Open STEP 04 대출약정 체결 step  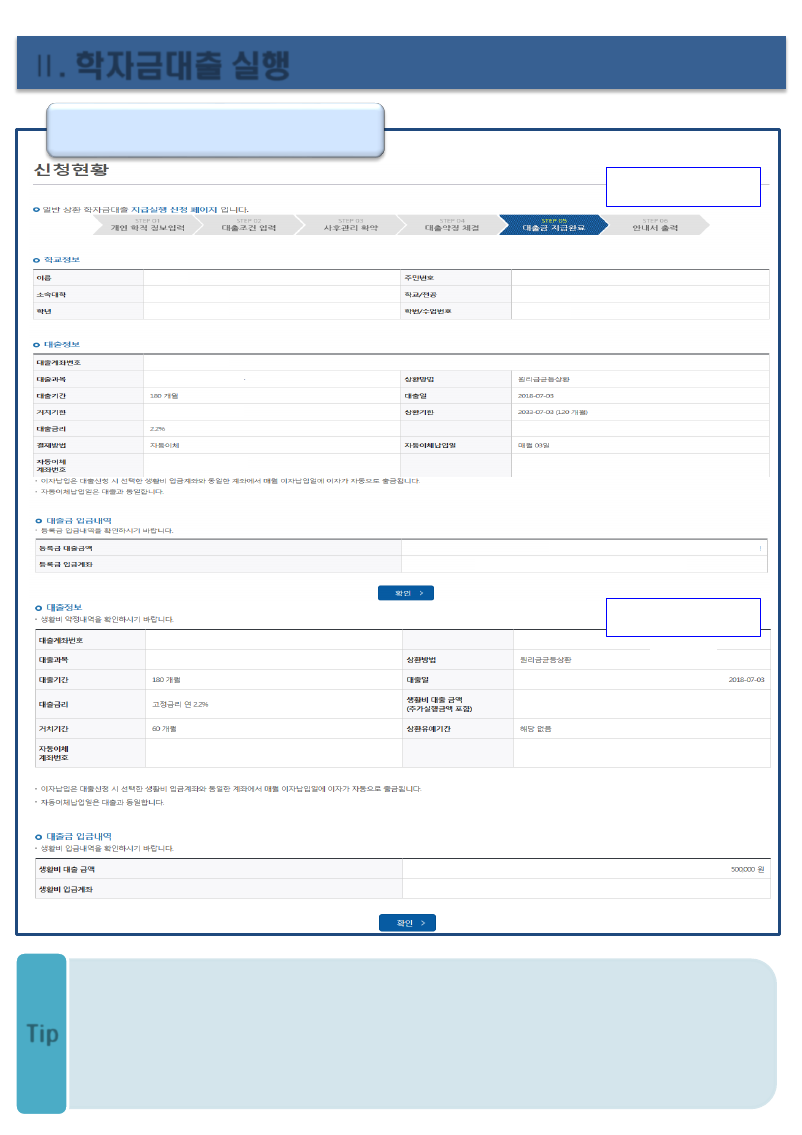[452, 225]
